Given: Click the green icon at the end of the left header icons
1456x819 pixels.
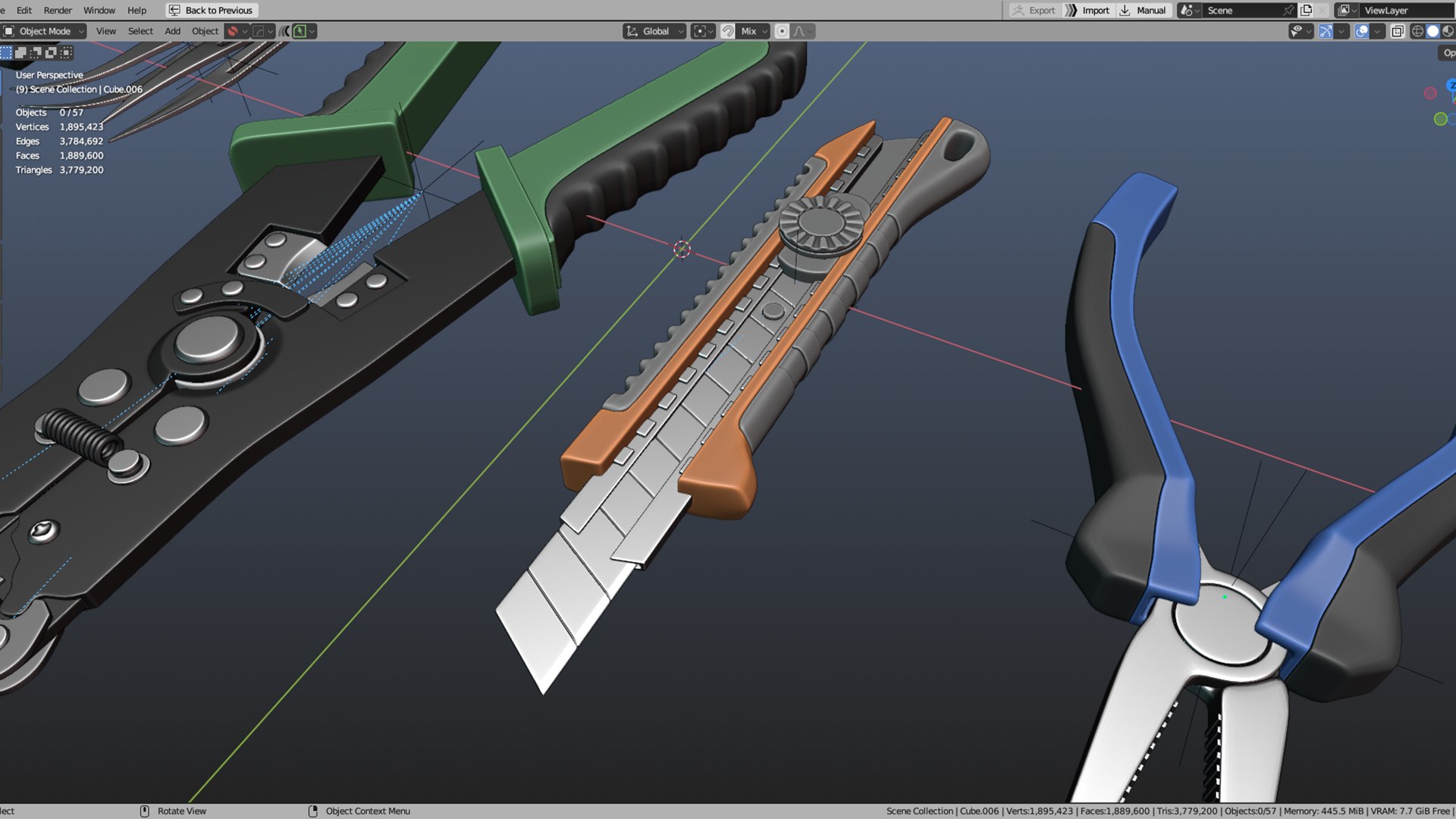Looking at the screenshot, I should click(x=300, y=31).
